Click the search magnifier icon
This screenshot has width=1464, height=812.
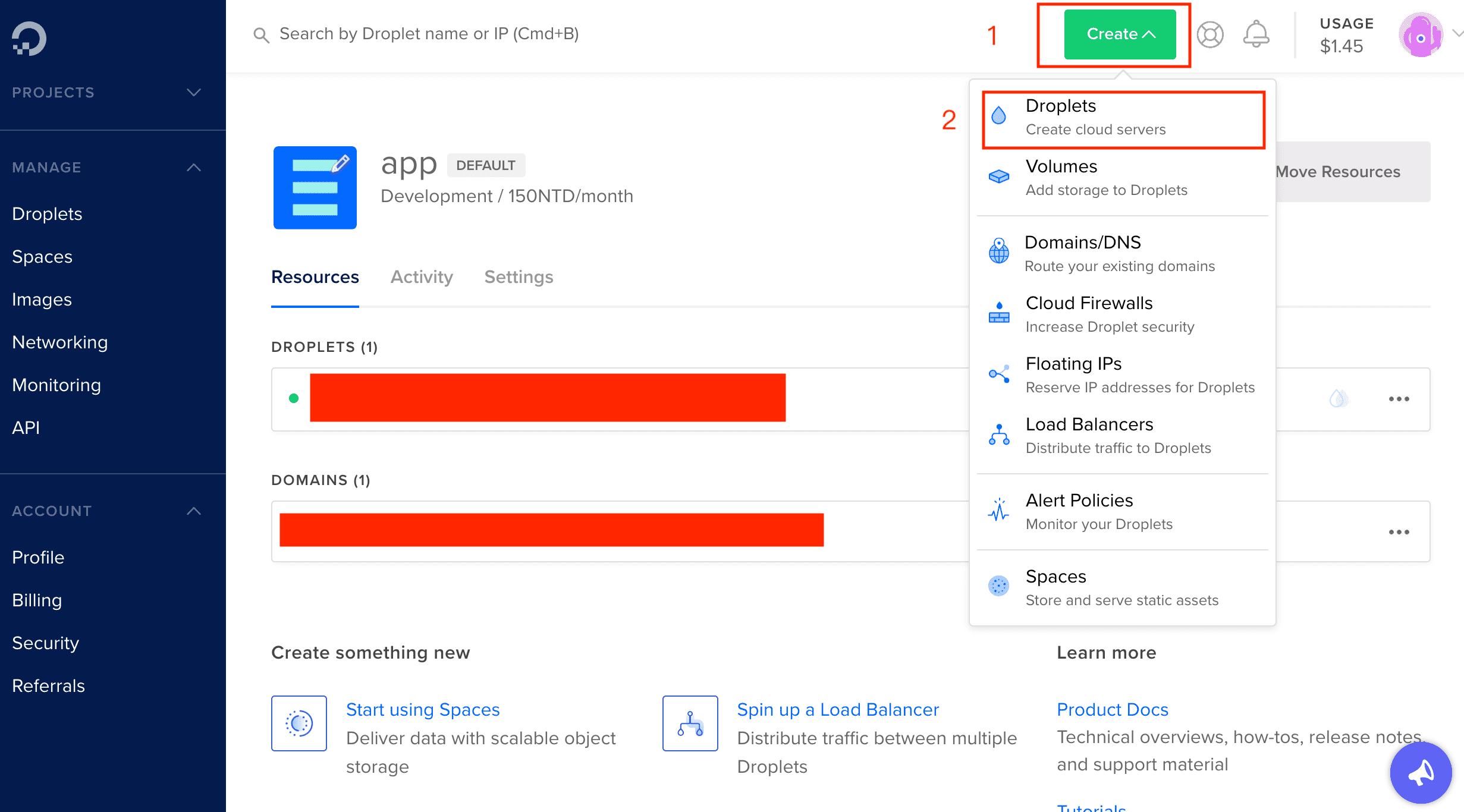coord(261,35)
